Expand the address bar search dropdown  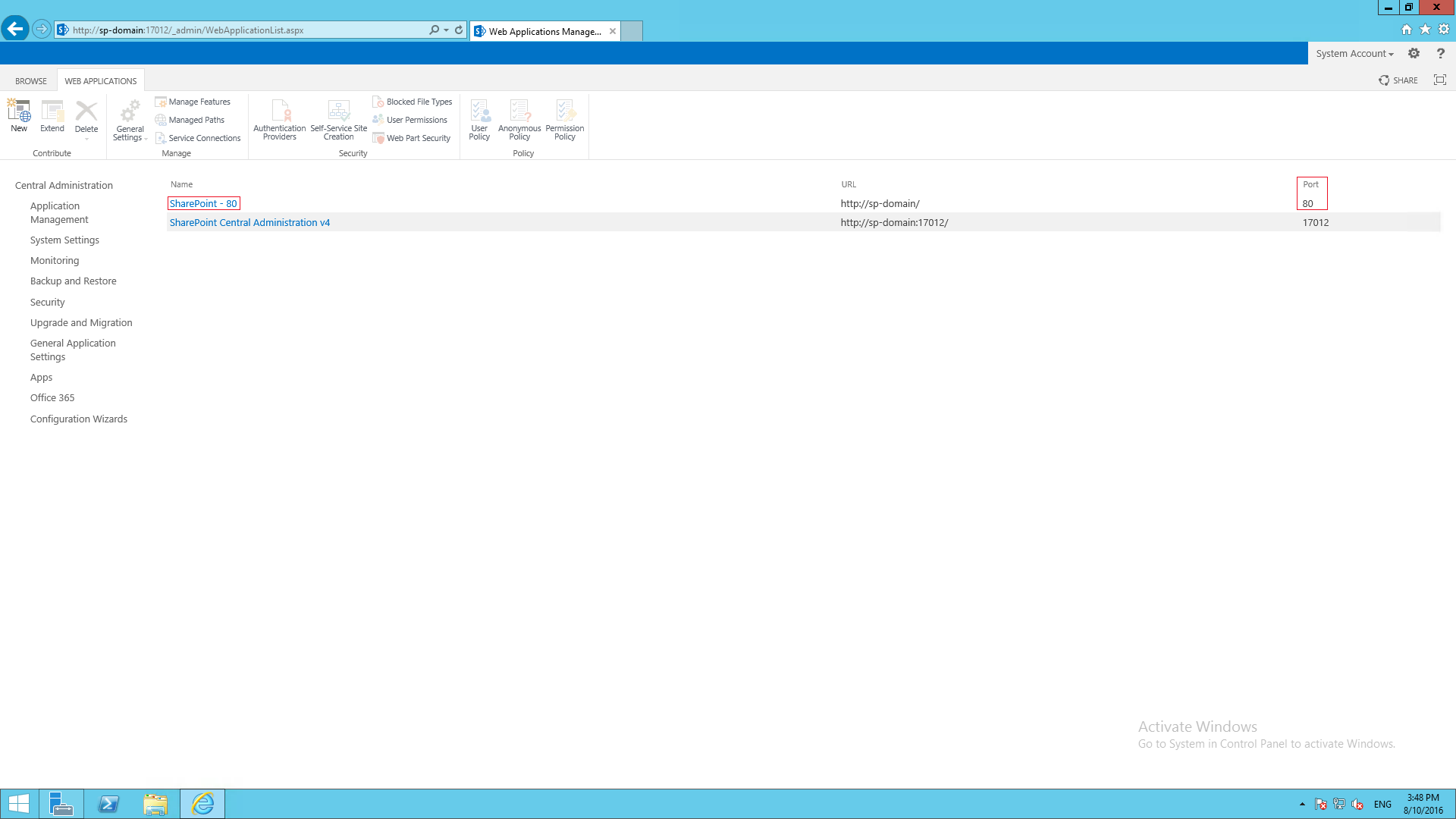pyautogui.click(x=446, y=30)
